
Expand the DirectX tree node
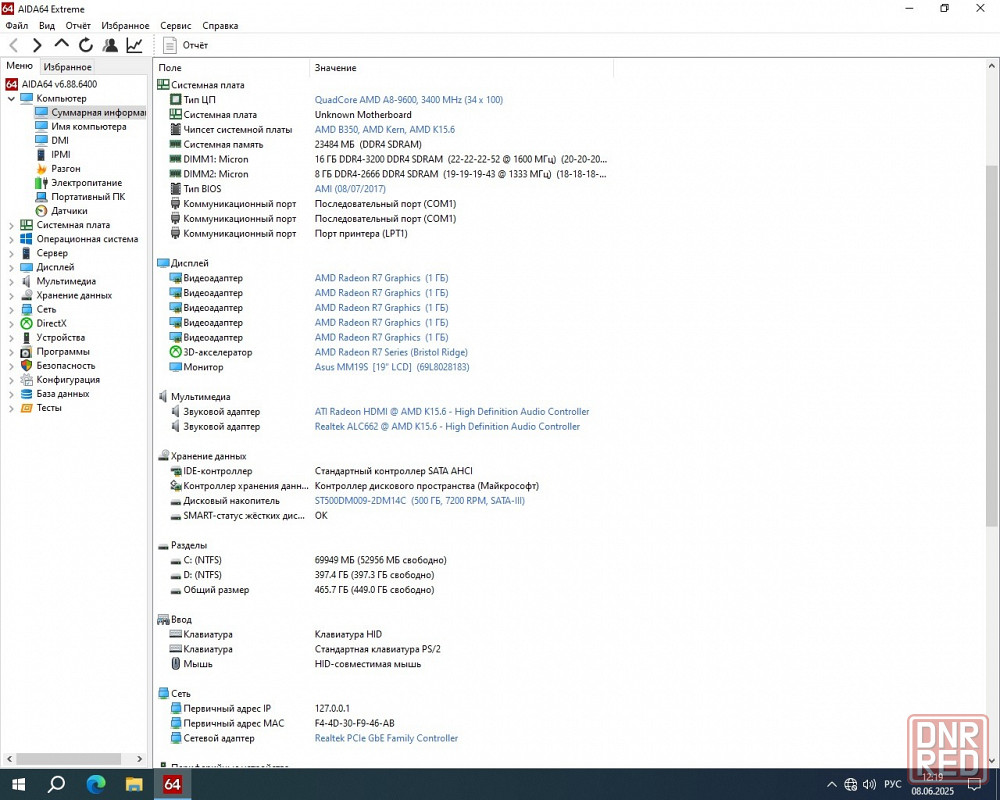pyautogui.click(x=11, y=323)
